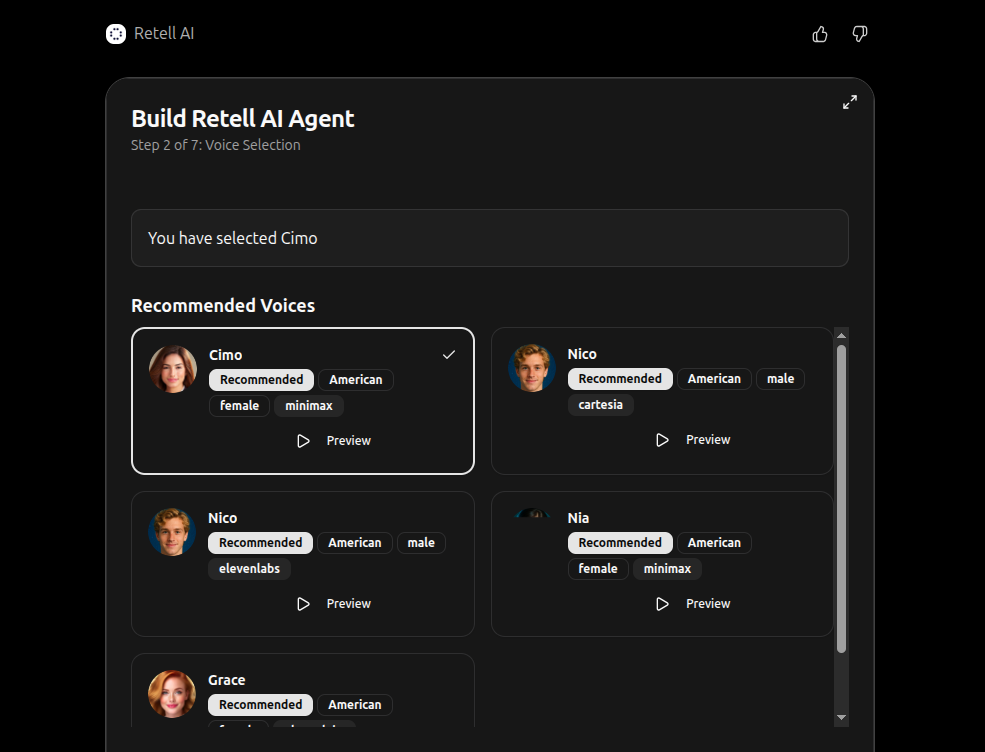Click the minimax tag on the Nia card
The image size is (985, 752).
pyautogui.click(x=667, y=569)
